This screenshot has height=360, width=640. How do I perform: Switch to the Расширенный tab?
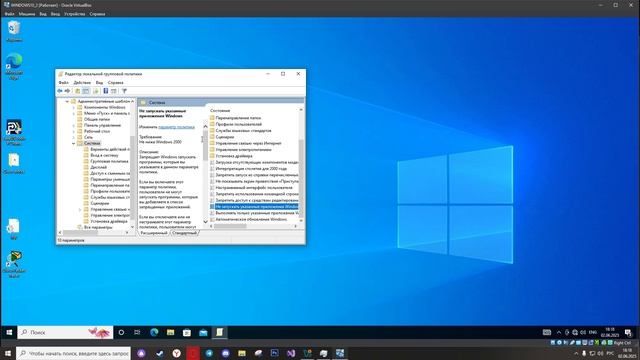154,233
